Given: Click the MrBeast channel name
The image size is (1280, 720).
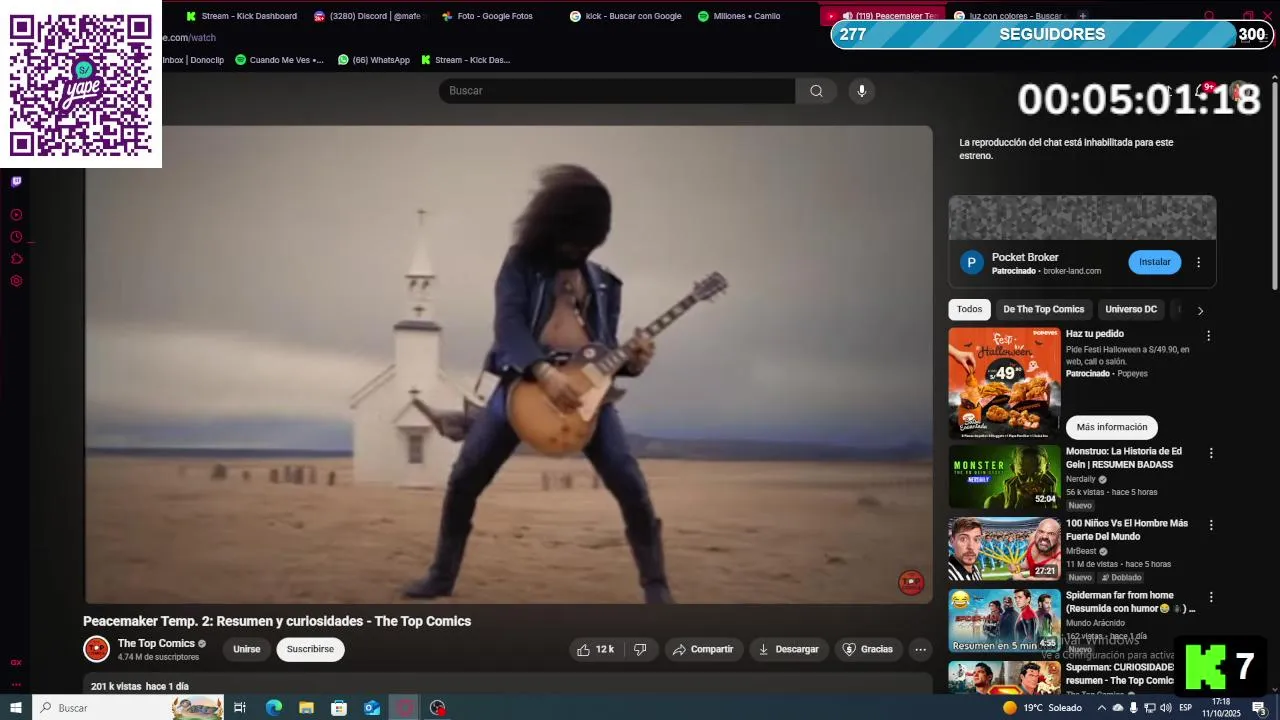Looking at the screenshot, I should [x=1081, y=551].
